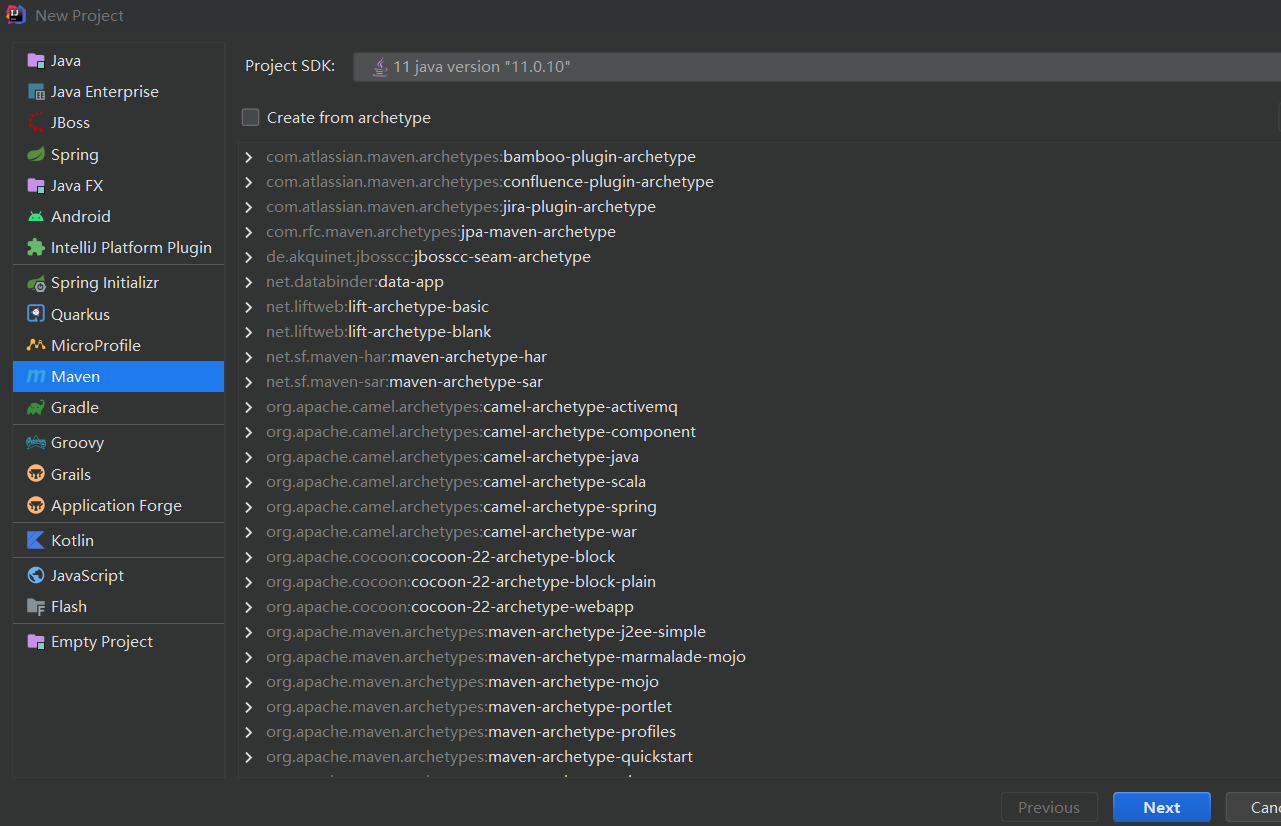
Task: Select camel-archetype-activemq row
Action: [759, 407]
